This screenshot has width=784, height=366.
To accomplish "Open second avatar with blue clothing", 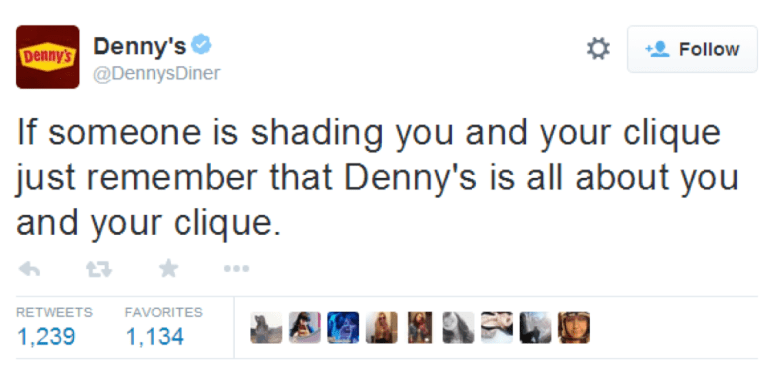I will [304, 328].
